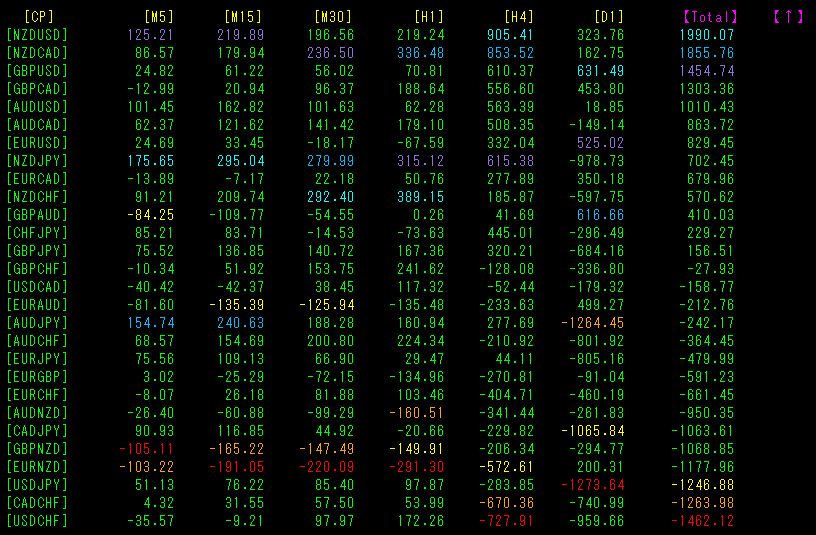Viewport: 816px width, 535px height.
Task: Click EURUSD D1 value 525.02
Action: pos(601,143)
